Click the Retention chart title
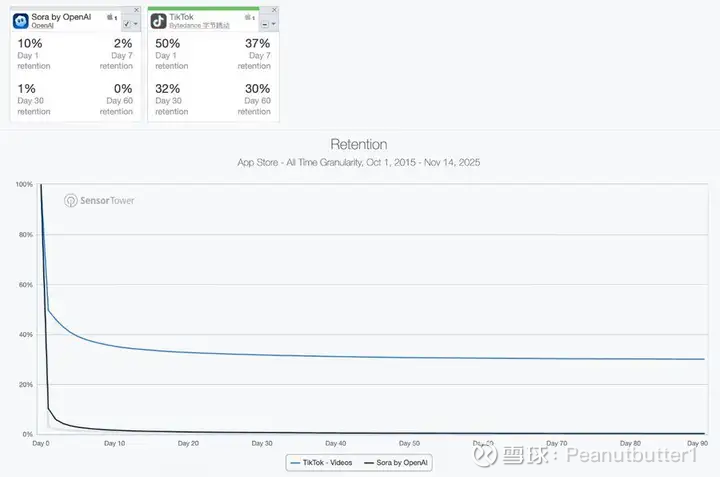 point(359,145)
